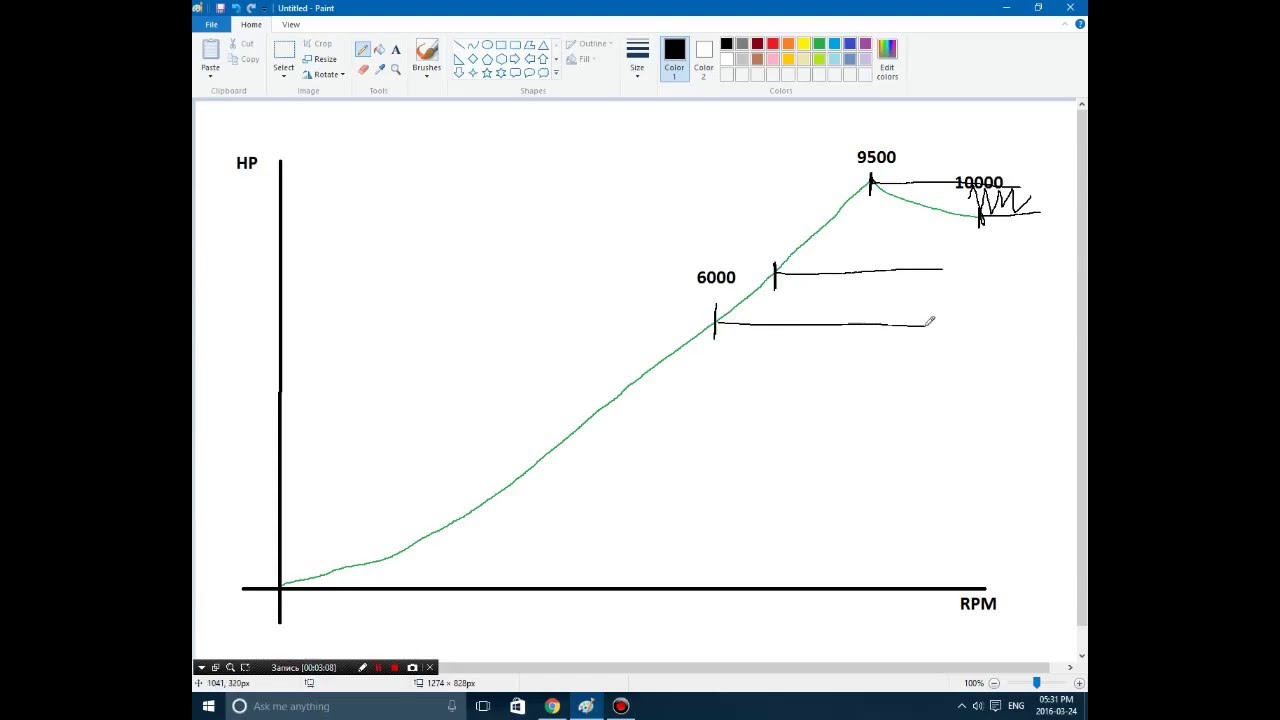Viewport: 1280px width, 720px height.
Task: Choose the Rounded rectangle shape
Action: [x=515, y=45]
